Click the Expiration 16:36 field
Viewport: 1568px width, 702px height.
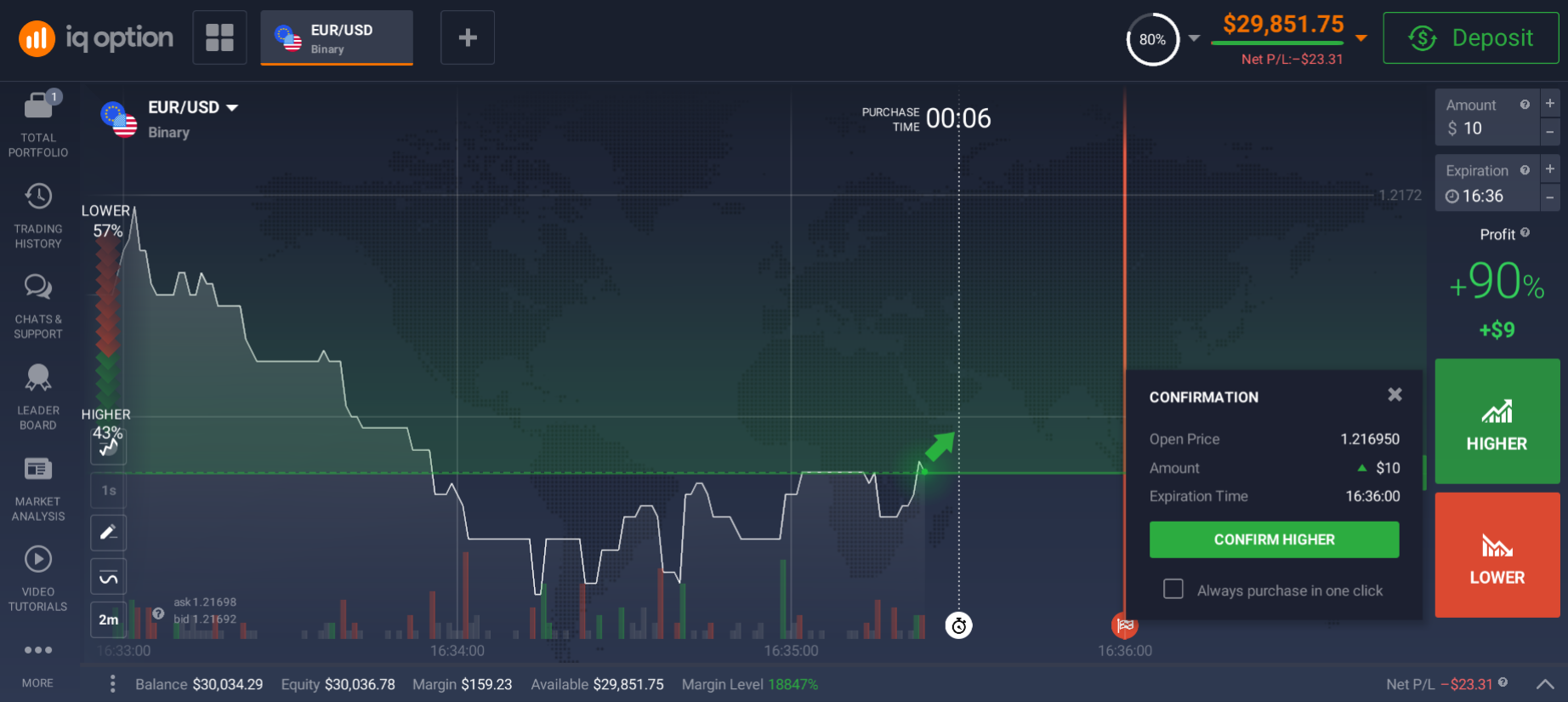[x=1487, y=183]
